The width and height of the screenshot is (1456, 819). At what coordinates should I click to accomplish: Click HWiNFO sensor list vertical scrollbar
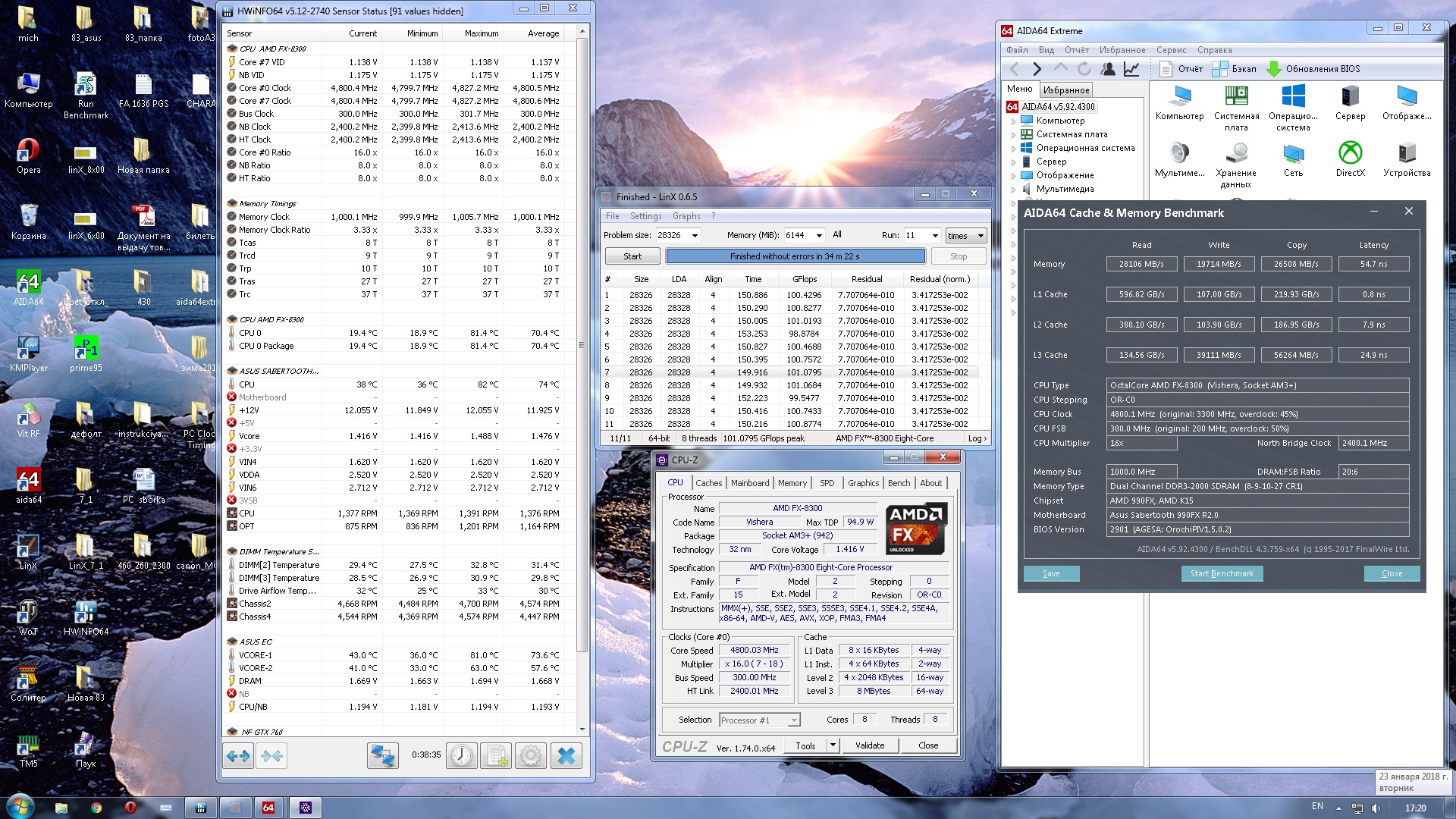(582, 345)
